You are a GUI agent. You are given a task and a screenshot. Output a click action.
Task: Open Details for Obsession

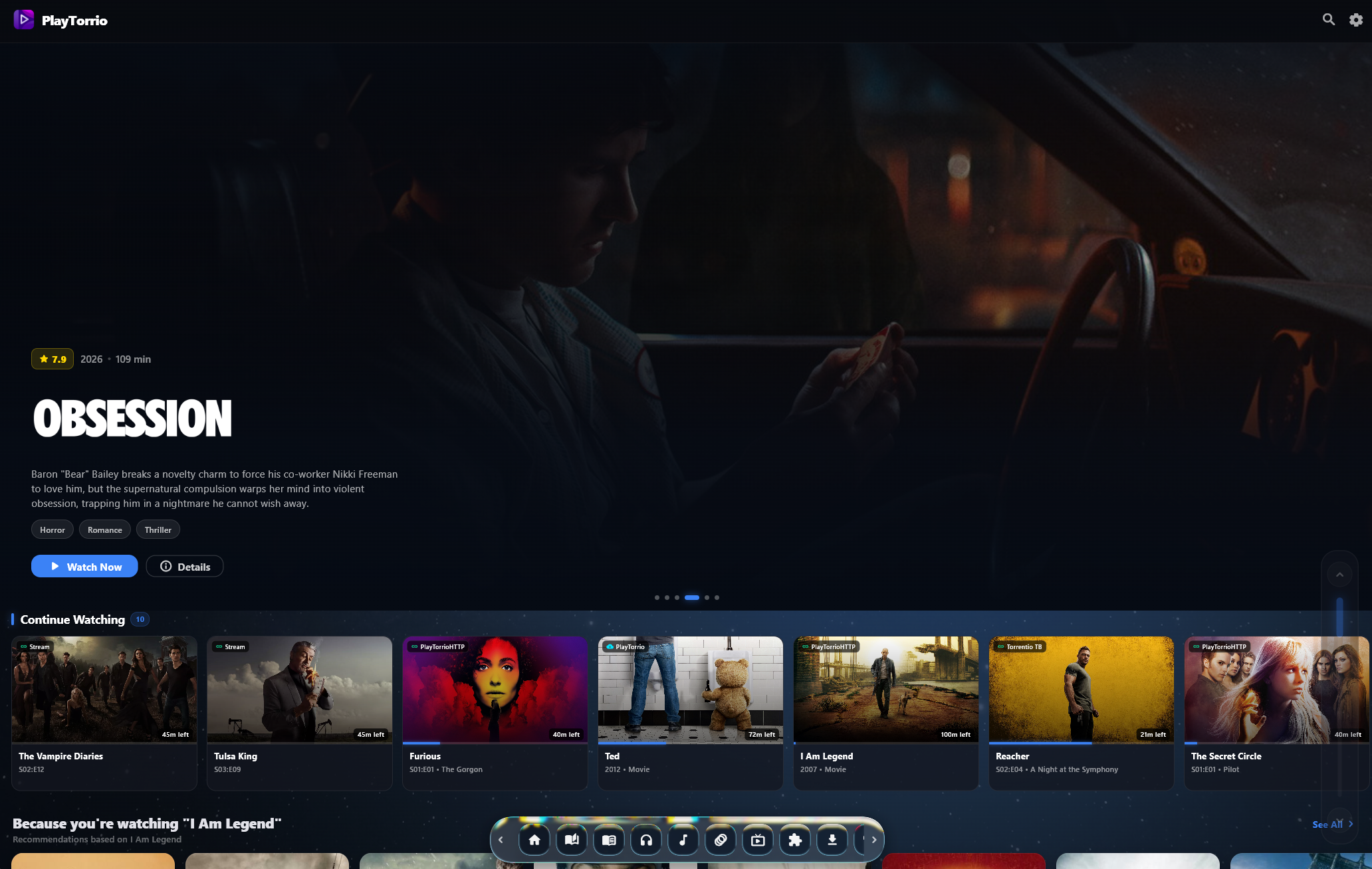185,566
